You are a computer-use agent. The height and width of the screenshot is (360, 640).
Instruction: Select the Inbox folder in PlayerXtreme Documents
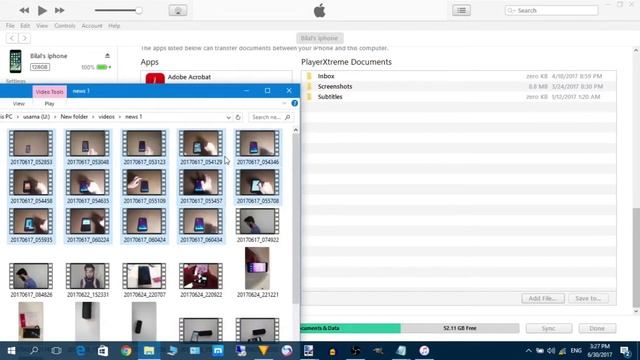coord(459,76)
